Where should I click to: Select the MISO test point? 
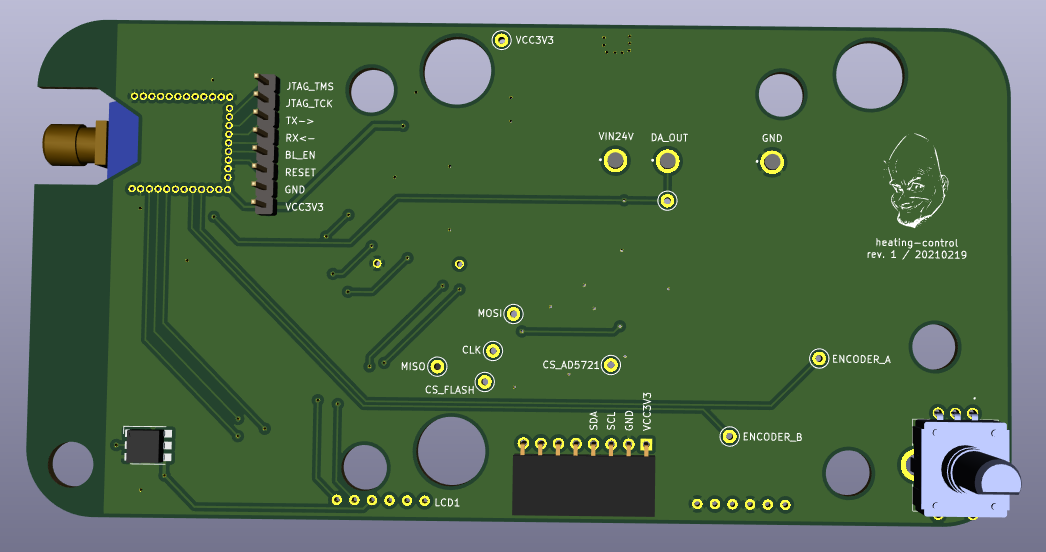436,367
